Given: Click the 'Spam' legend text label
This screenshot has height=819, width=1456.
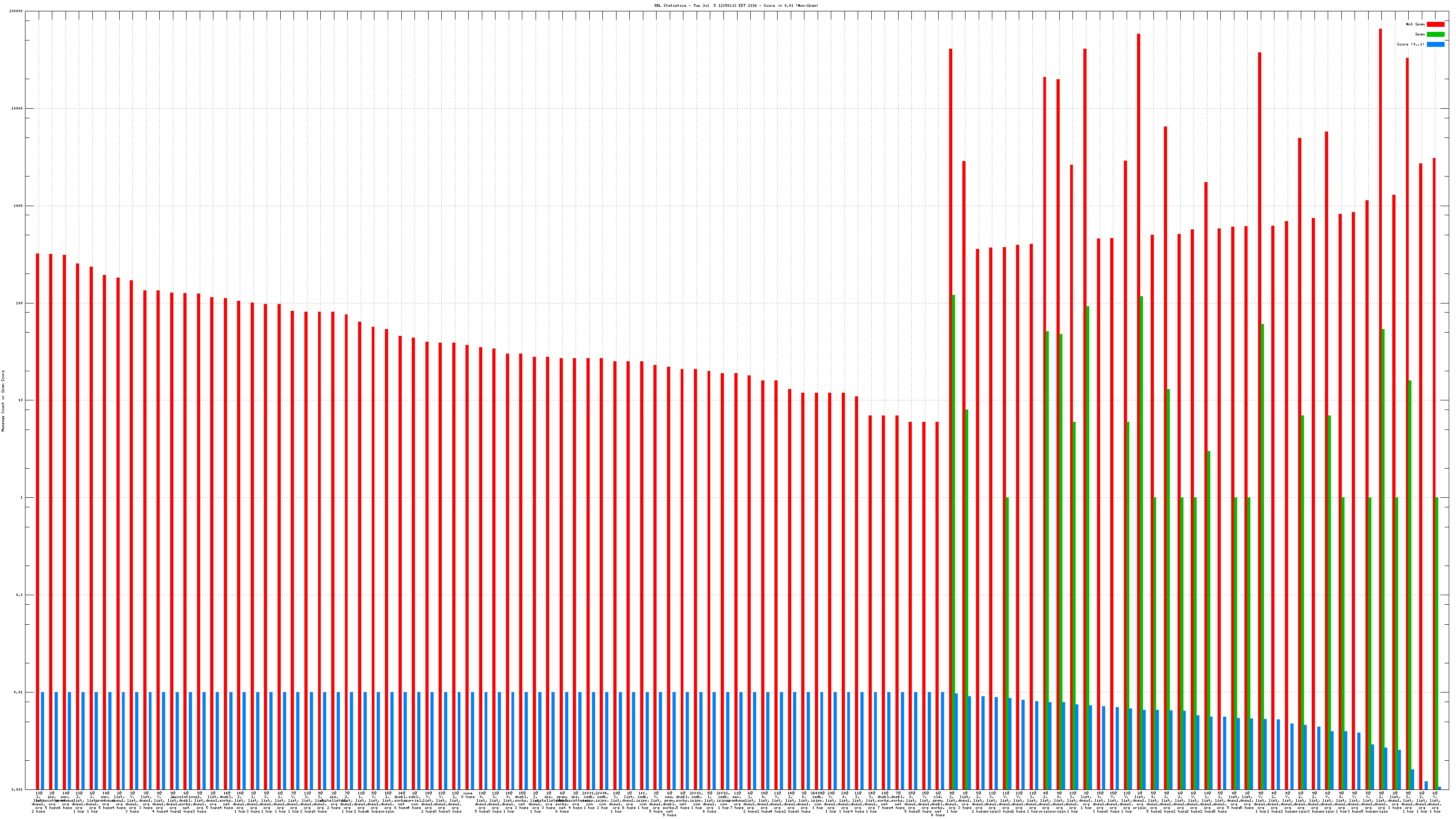Looking at the screenshot, I should [x=1420, y=35].
